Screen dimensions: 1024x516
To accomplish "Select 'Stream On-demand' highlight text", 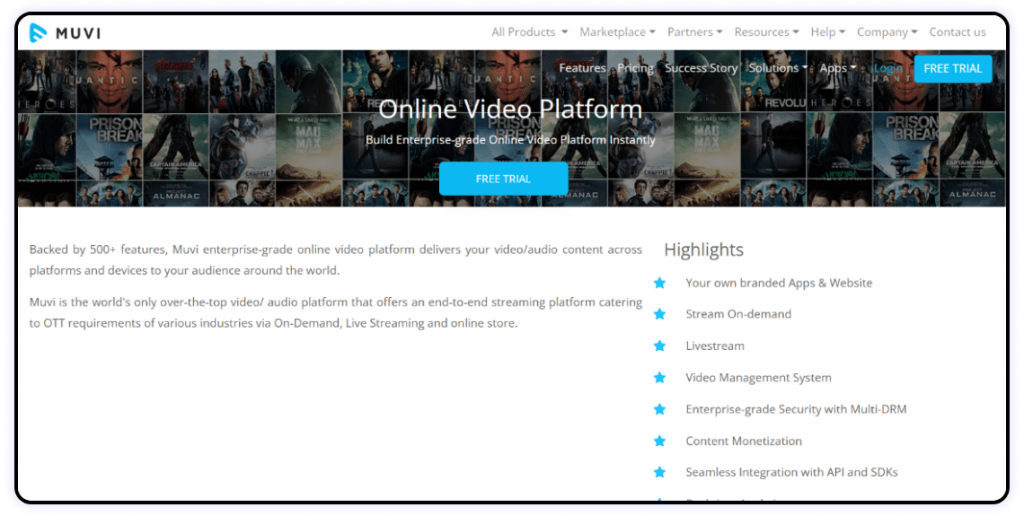I will pyautogui.click(x=738, y=314).
